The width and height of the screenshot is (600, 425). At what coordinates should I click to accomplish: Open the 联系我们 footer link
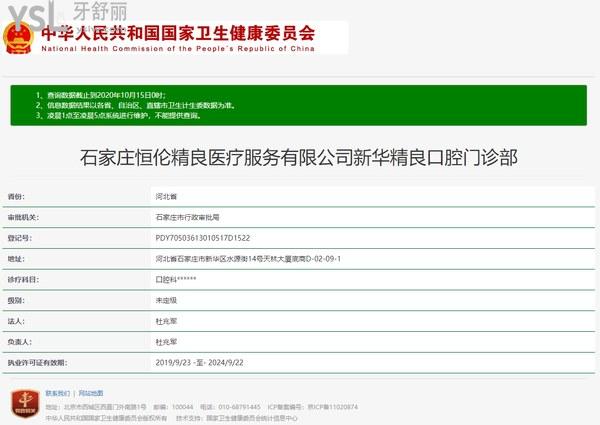[x=57, y=393]
